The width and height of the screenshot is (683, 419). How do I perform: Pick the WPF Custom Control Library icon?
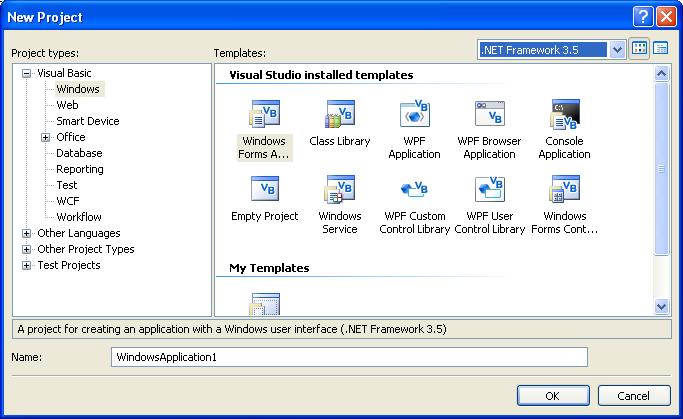[x=414, y=189]
